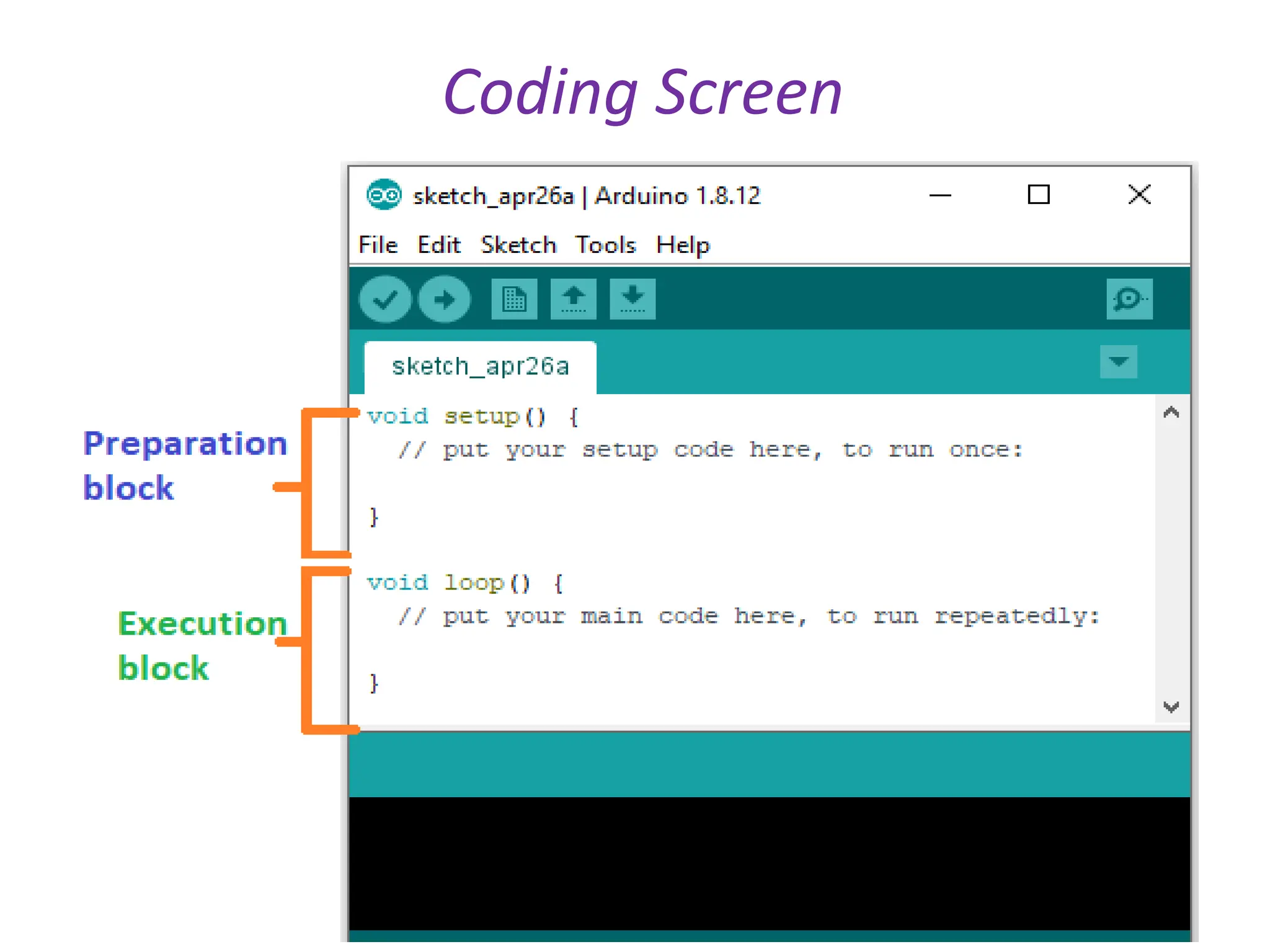The image size is (1270, 952).
Task: Expand the tab options dropdown arrow
Action: pyautogui.click(x=1118, y=362)
